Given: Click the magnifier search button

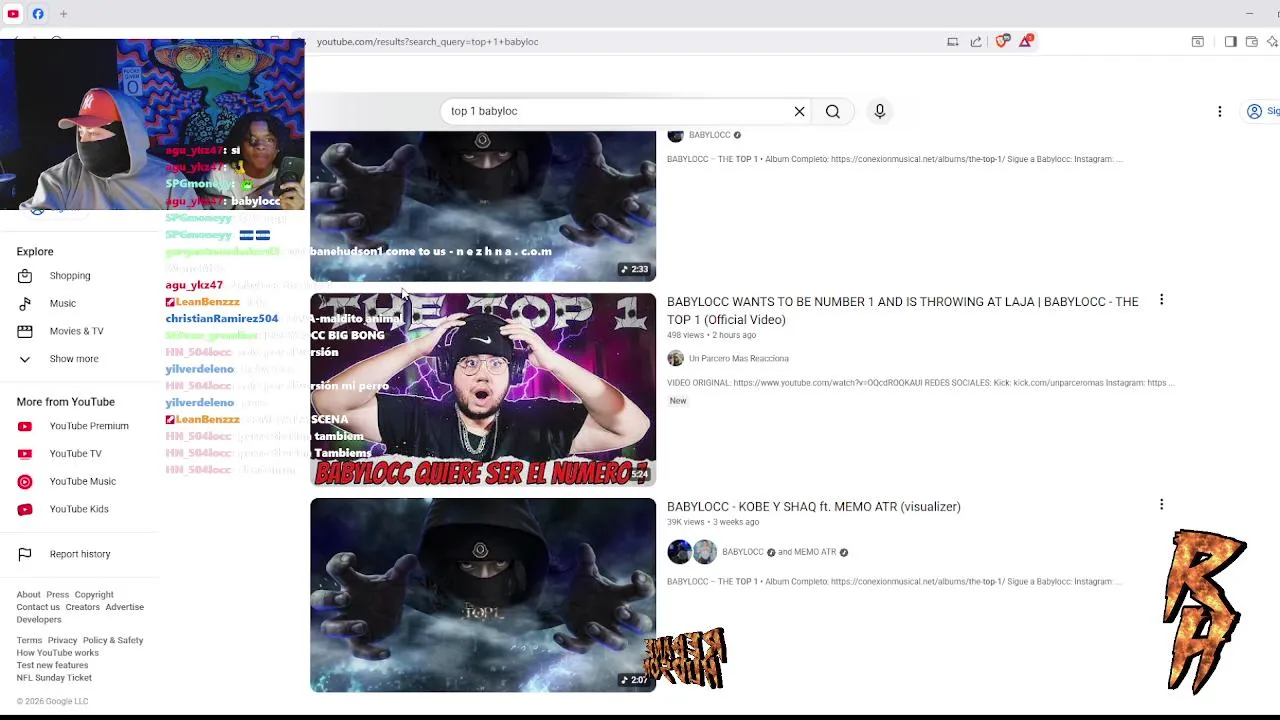Looking at the screenshot, I should pos(833,111).
